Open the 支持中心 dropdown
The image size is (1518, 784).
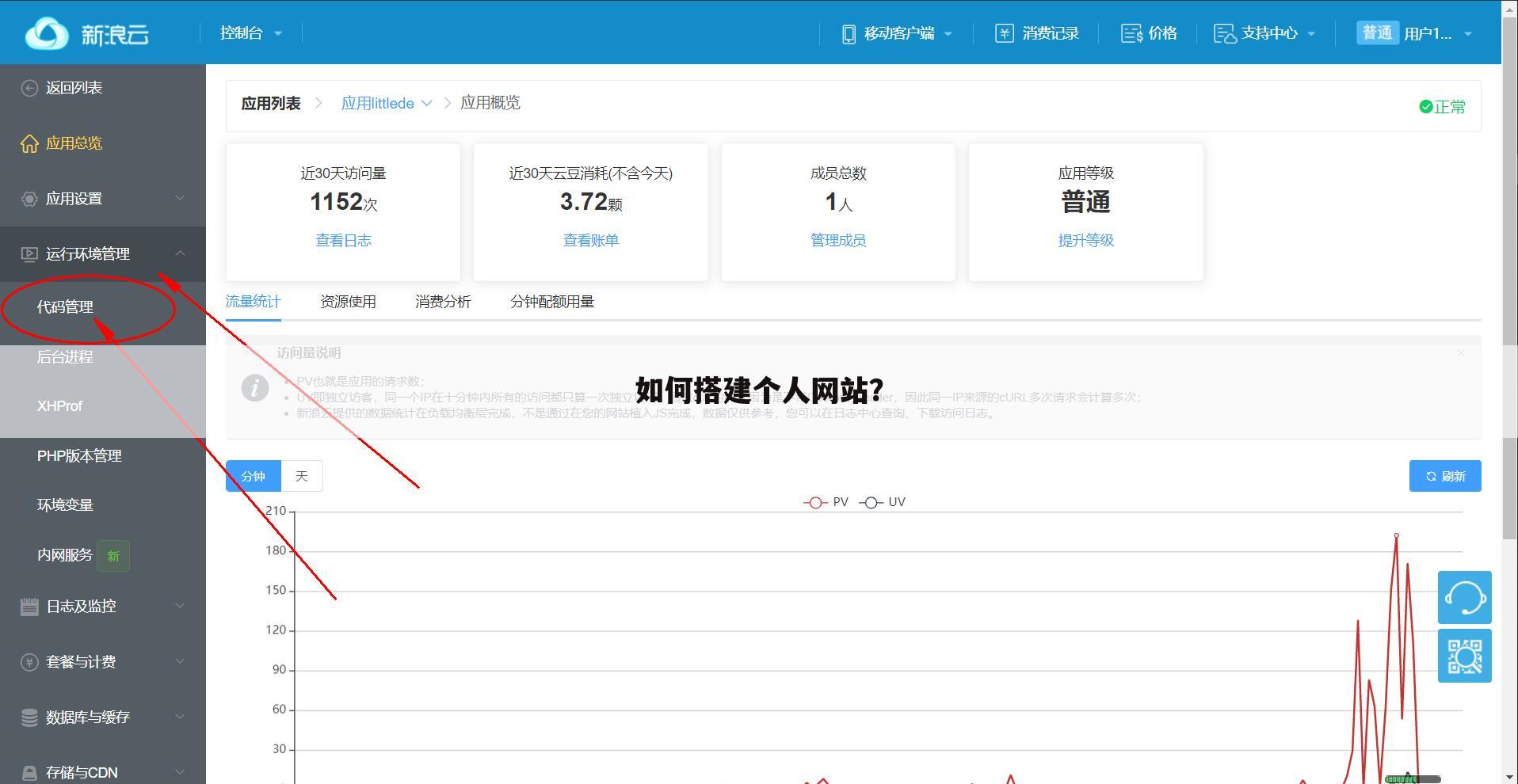tap(1265, 33)
